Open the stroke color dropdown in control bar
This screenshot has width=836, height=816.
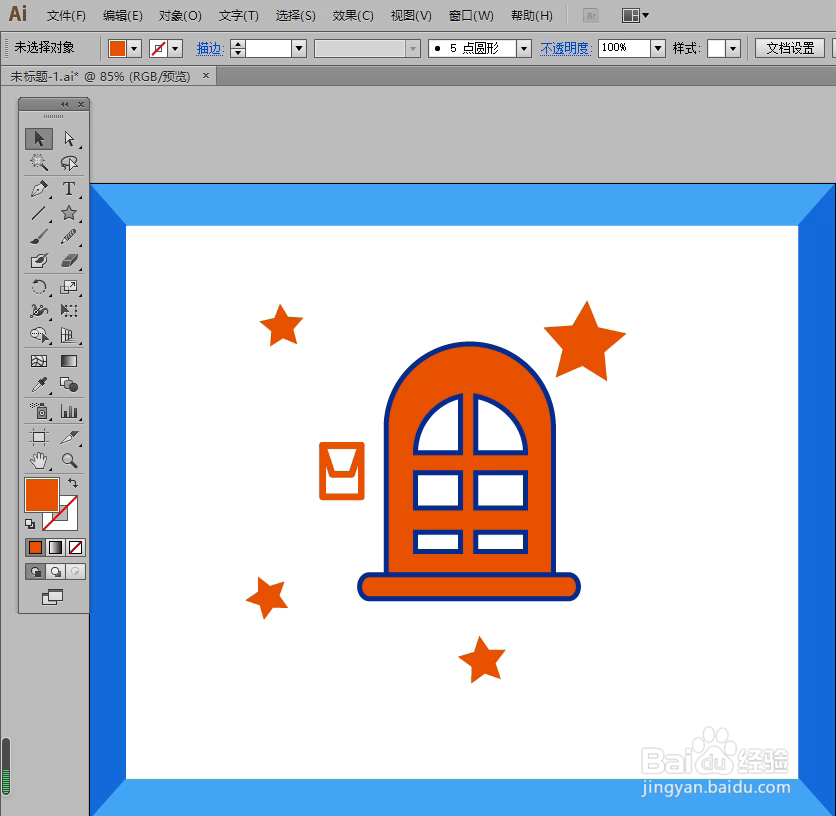(x=175, y=49)
